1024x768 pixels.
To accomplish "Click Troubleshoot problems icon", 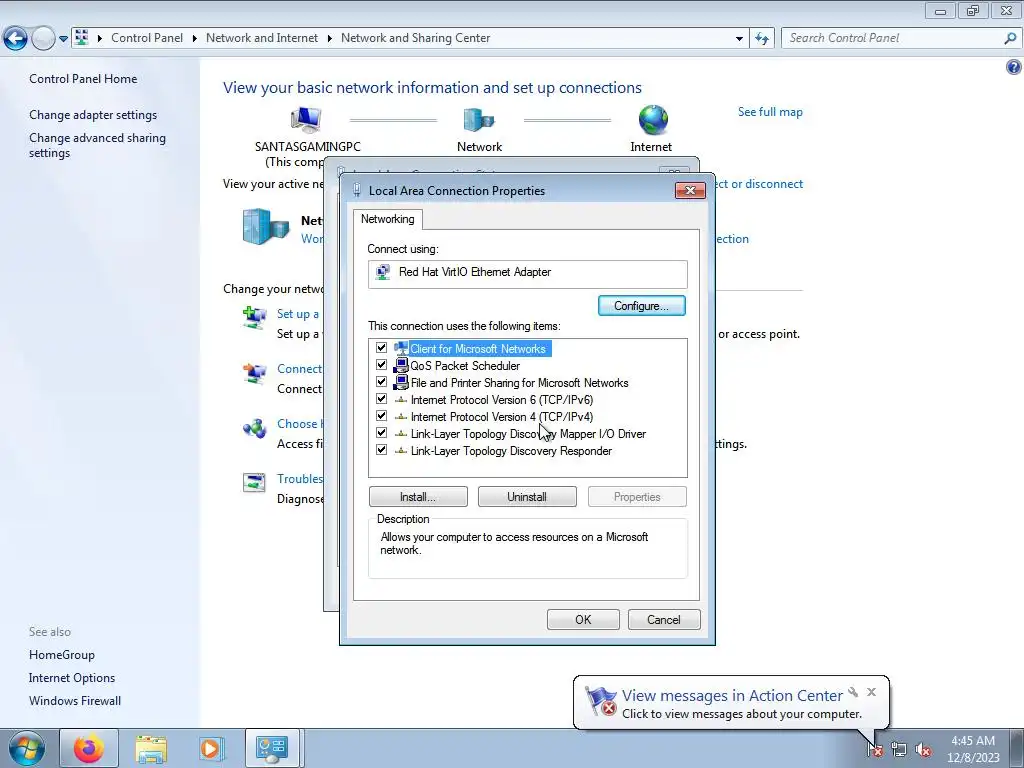I will [254, 483].
